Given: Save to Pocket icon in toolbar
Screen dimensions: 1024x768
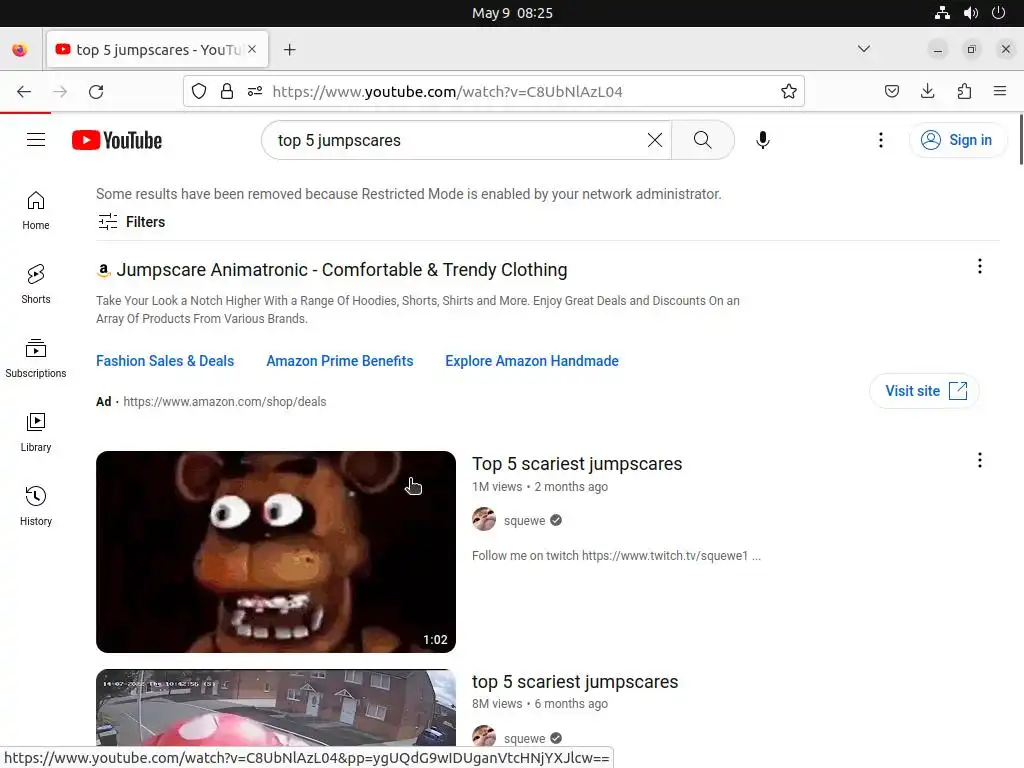Looking at the screenshot, I should coord(891,91).
